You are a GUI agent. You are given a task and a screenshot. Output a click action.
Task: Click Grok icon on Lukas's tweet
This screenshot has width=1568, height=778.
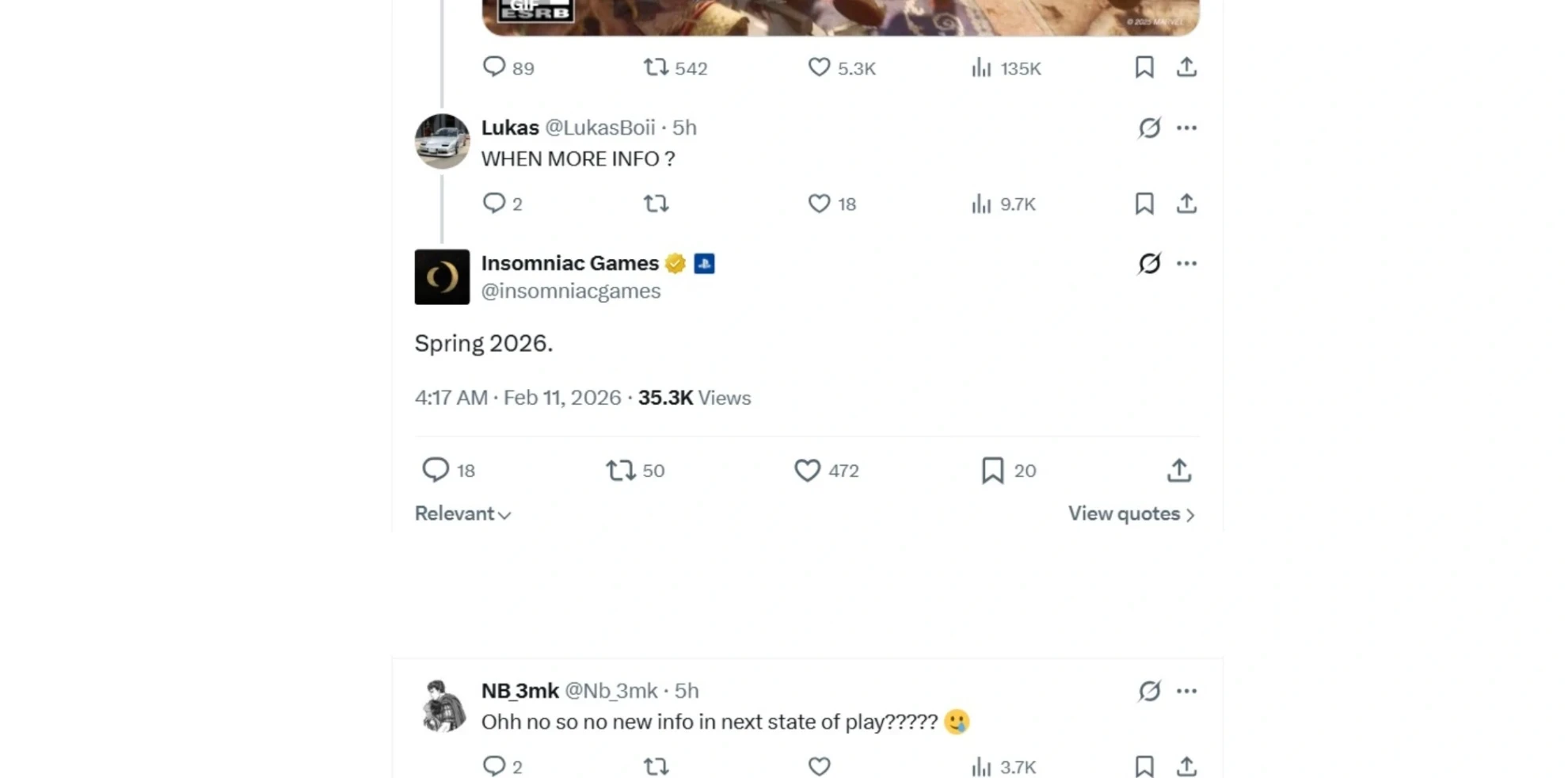pyautogui.click(x=1149, y=128)
